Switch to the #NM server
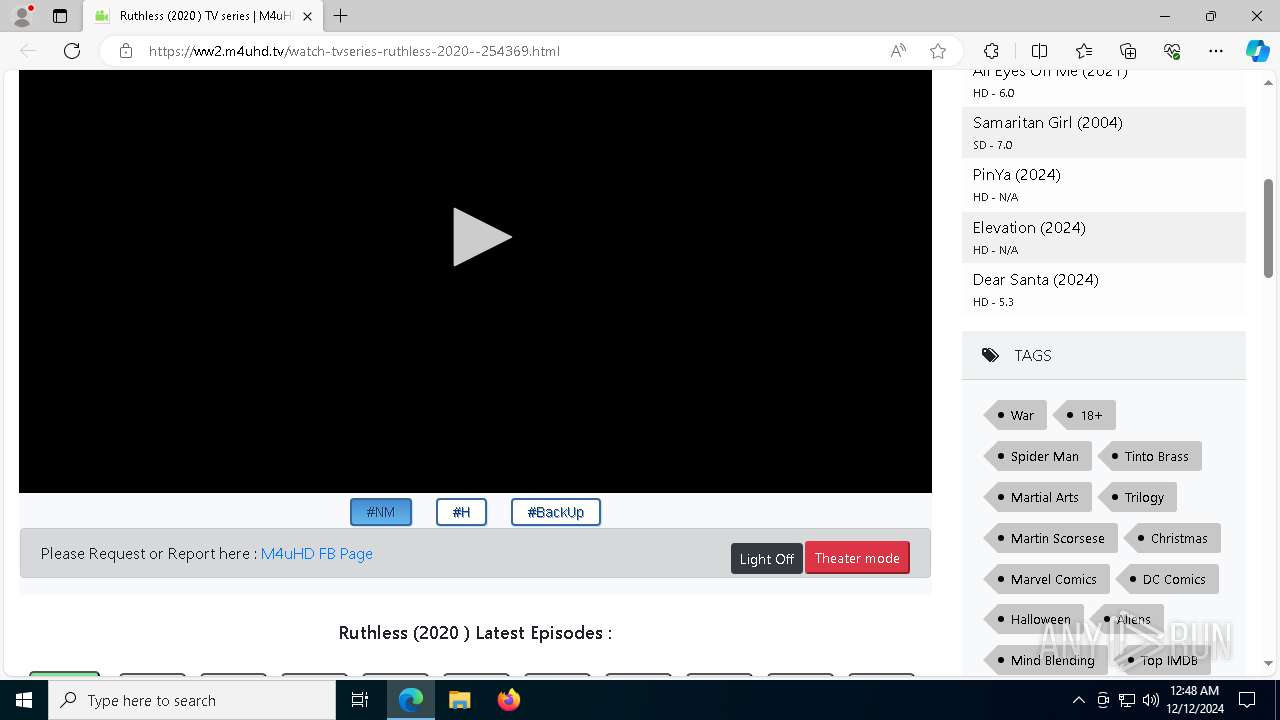 pyautogui.click(x=381, y=512)
